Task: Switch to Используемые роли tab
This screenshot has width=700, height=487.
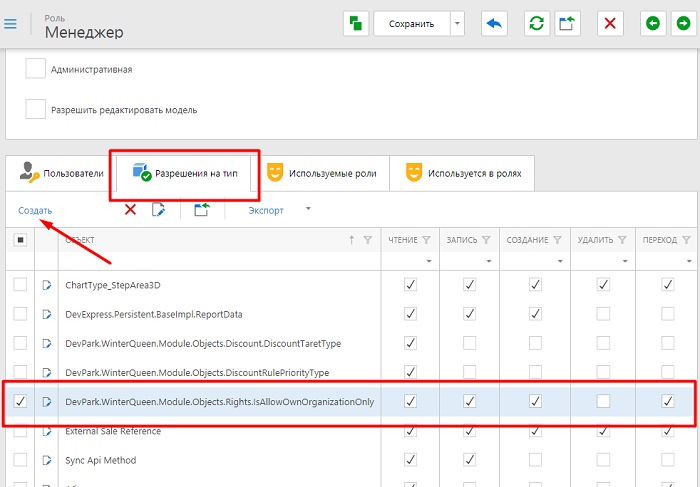Action: 321,173
